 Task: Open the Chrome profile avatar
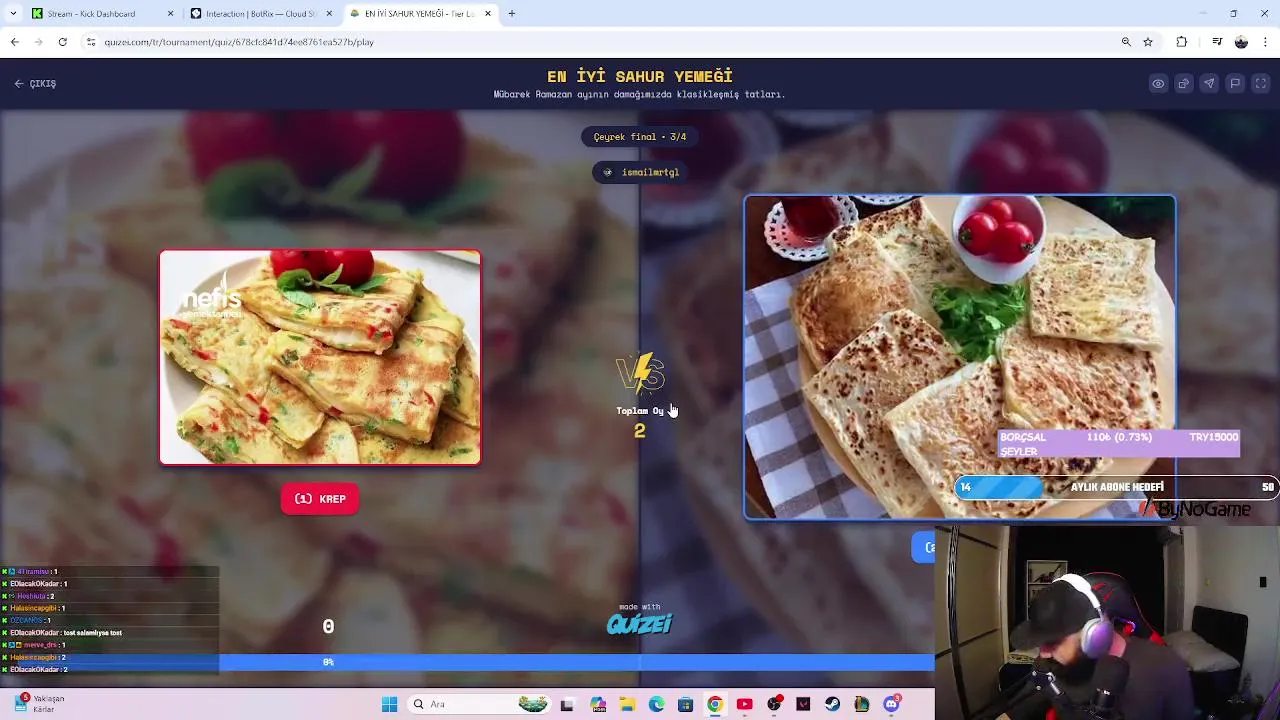[x=1241, y=42]
